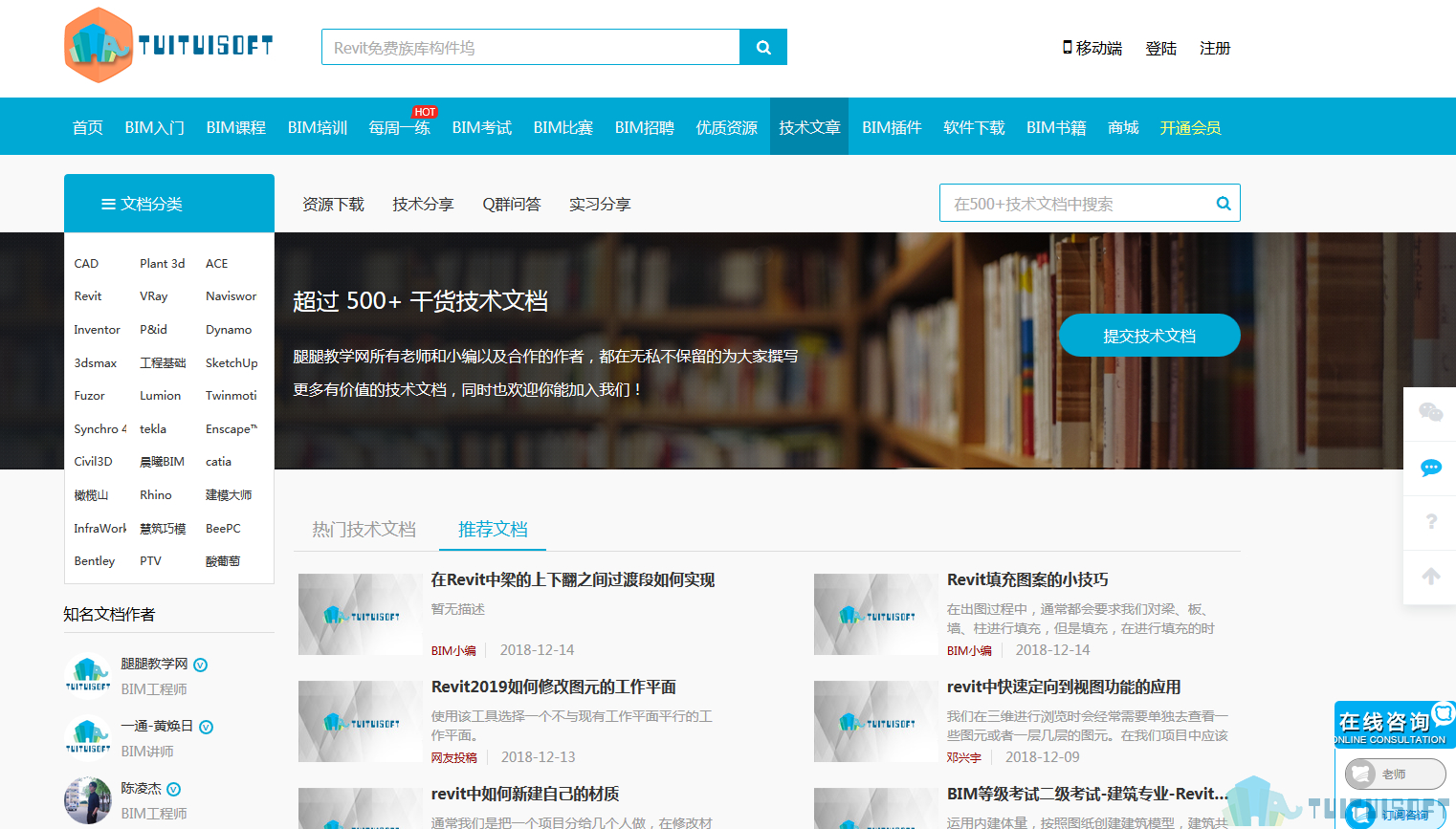
Task: Click thumbnail of revit中快速定向到视图功能的应用
Action: pos(875,721)
